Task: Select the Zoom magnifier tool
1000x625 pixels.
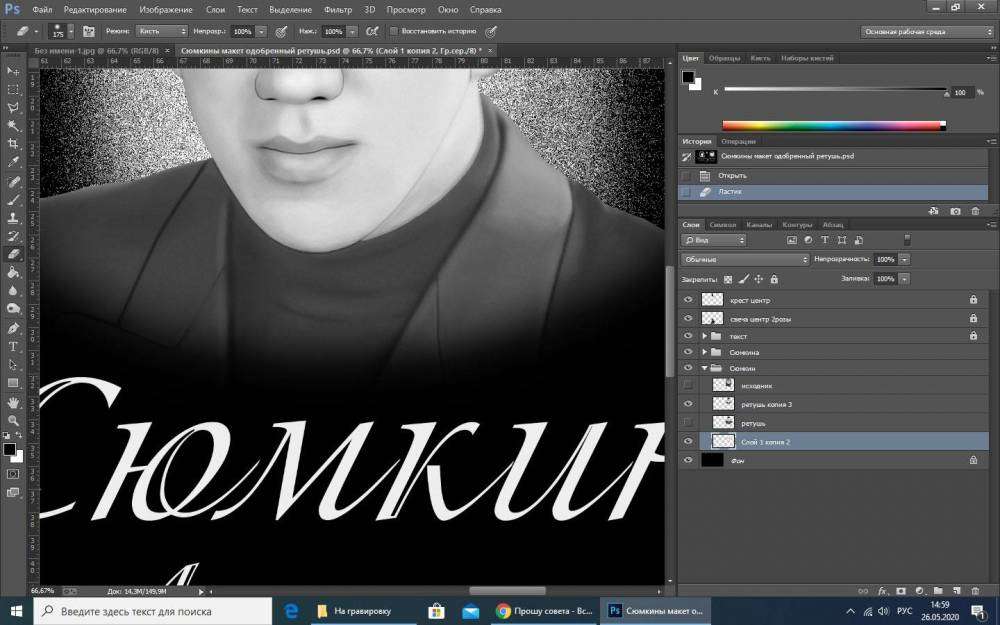Action: [x=13, y=419]
